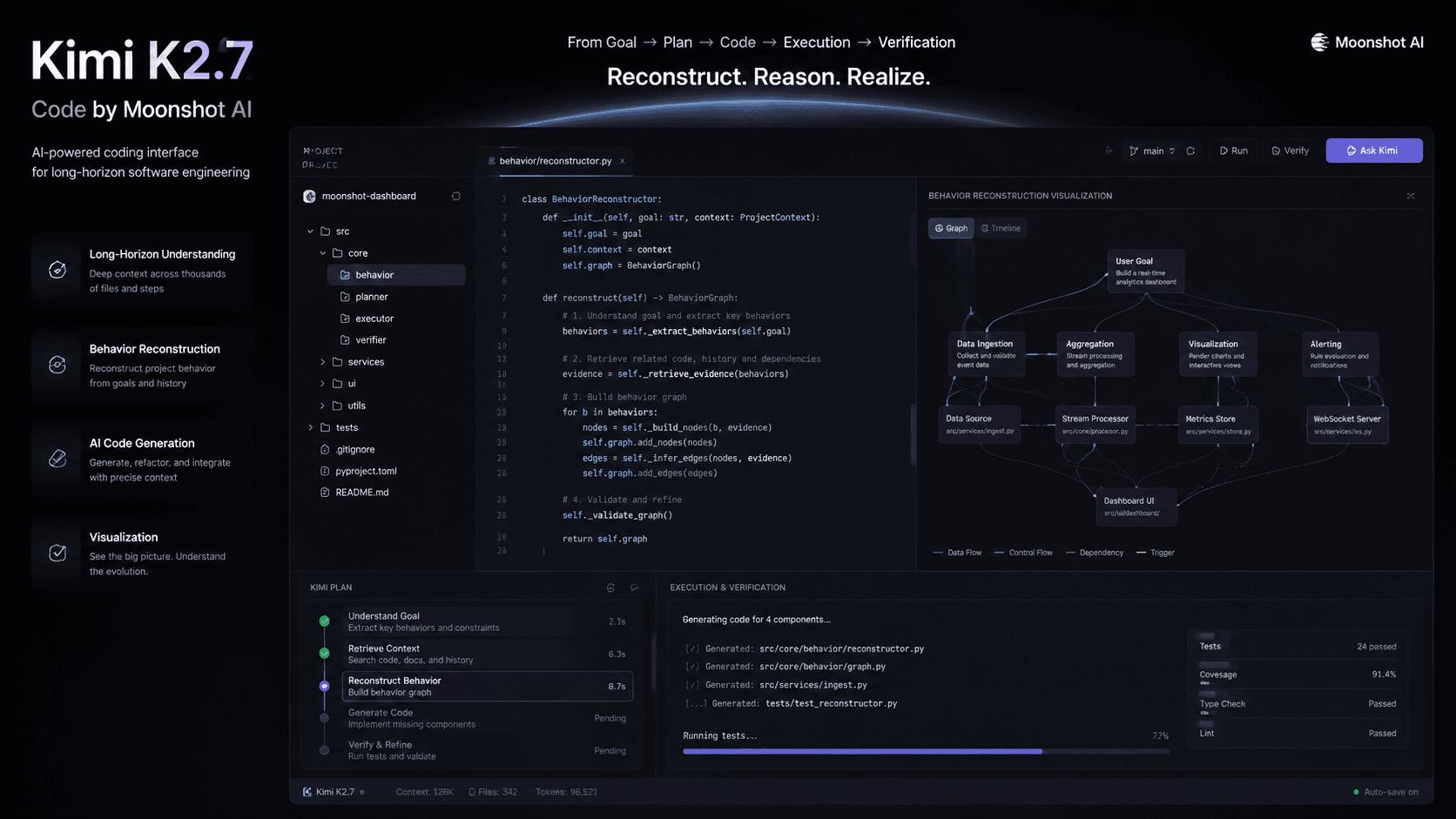
Task: Click the Verify button
Action: (1290, 151)
